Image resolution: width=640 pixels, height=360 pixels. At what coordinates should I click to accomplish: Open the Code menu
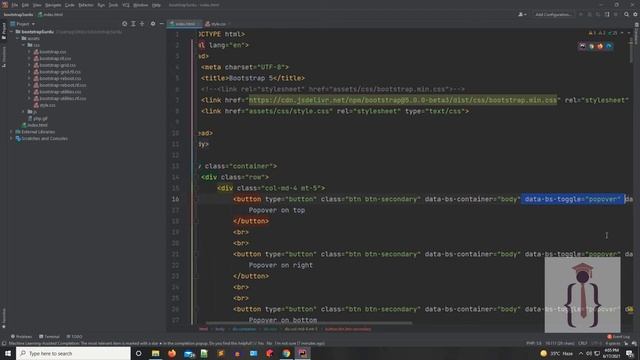[x=70, y=5]
